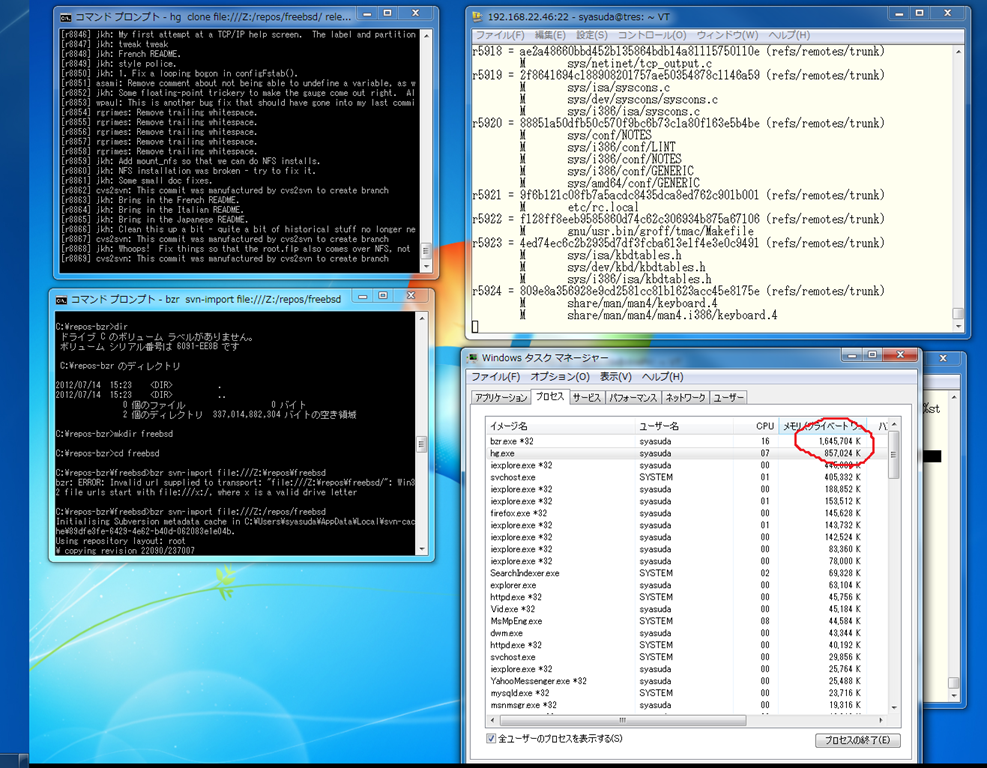
Task: Select iexplore.exe *32 using 188,852 K
Action: click(x=686, y=489)
